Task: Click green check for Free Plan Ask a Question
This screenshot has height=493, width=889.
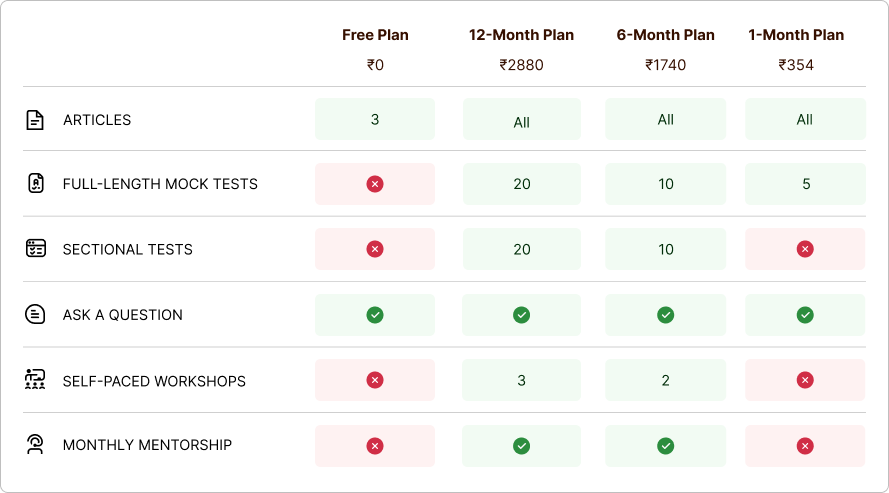Action: tap(375, 314)
